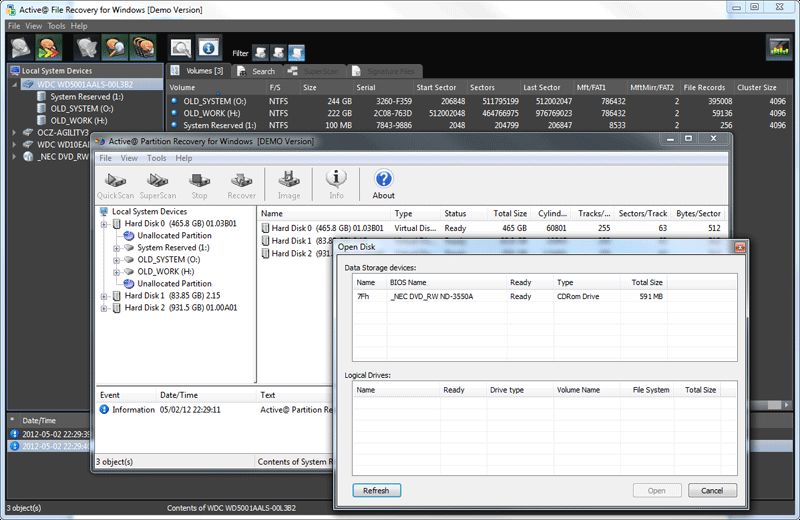This screenshot has height=520, width=800.
Task: Click the blue Info icon in File Recovery toolbar
Action: point(209,47)
